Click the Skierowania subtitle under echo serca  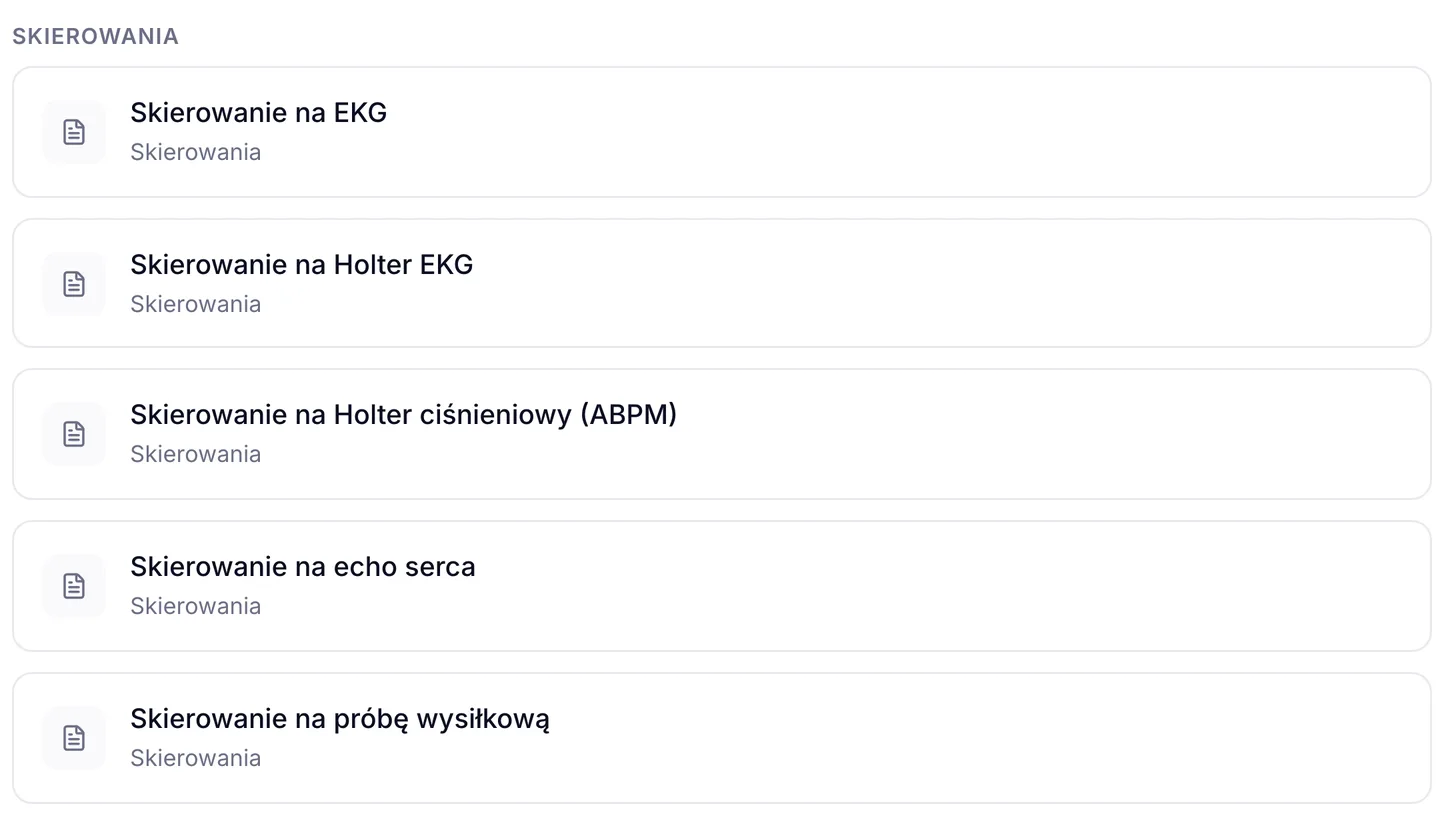pos(195,606)
